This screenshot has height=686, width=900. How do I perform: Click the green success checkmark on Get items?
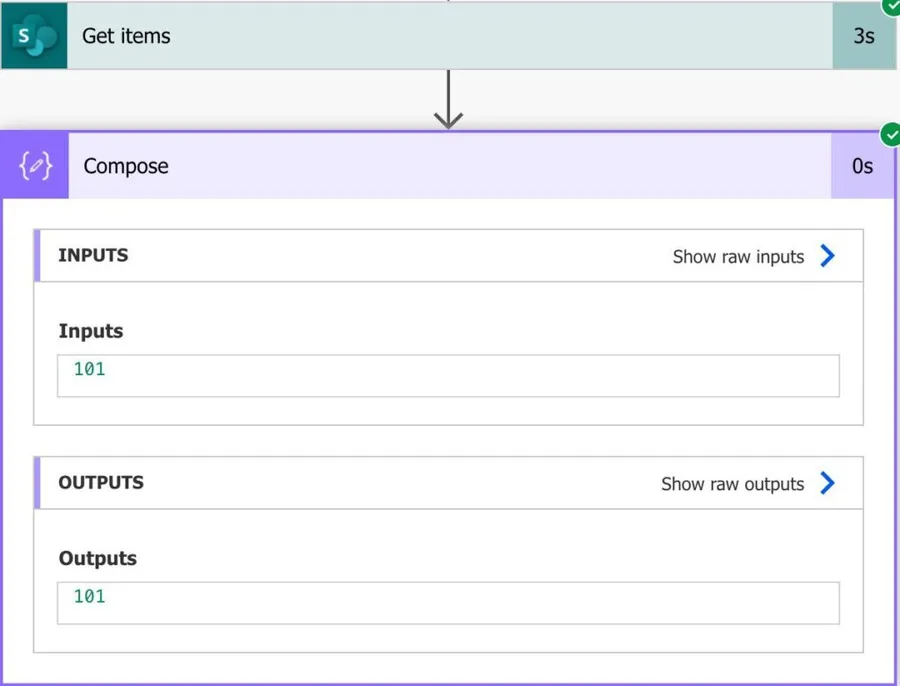click(890, 5)
